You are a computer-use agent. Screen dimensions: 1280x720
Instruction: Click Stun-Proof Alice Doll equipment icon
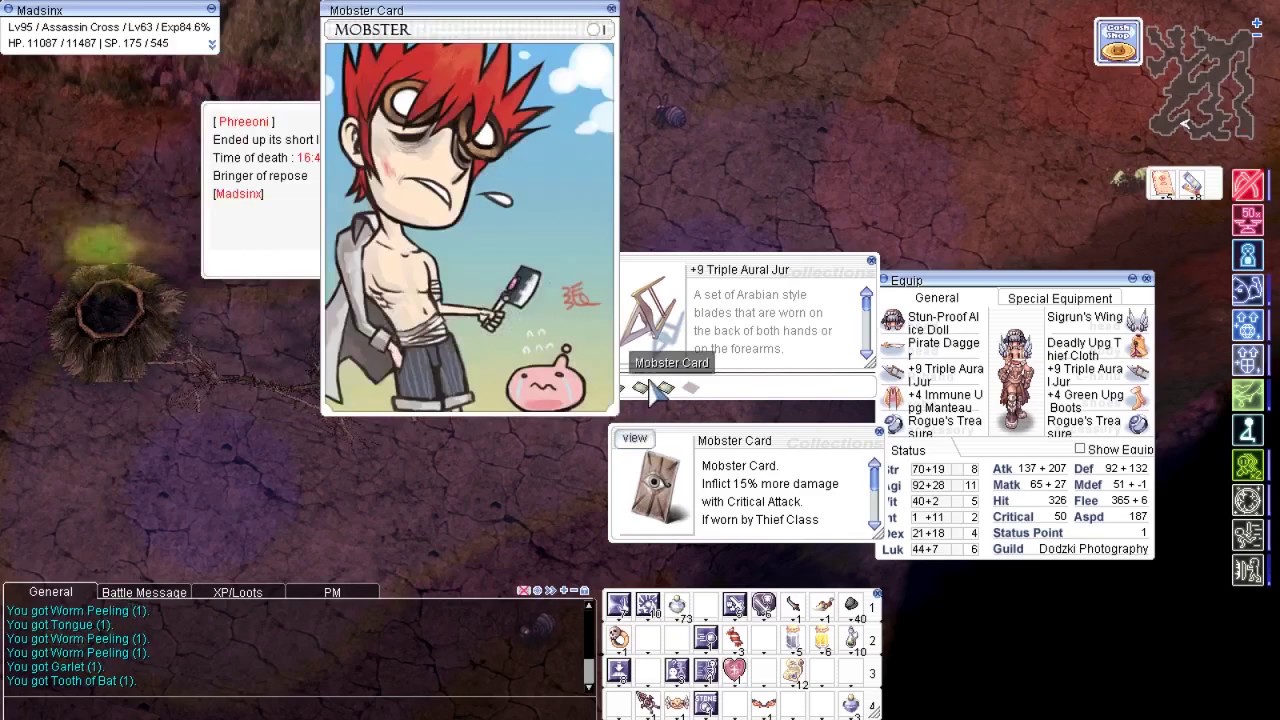[x=892, y=320]
